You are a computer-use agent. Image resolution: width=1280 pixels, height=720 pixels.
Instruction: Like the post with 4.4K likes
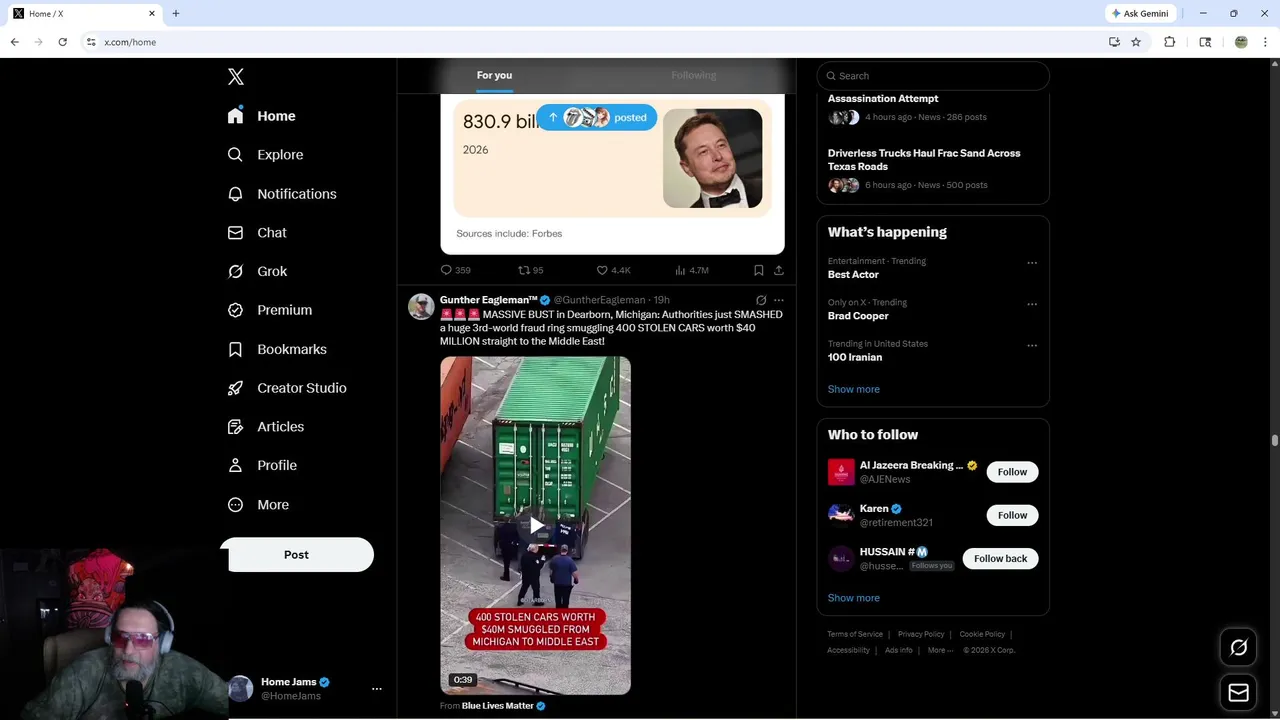(x=613, y=270)
